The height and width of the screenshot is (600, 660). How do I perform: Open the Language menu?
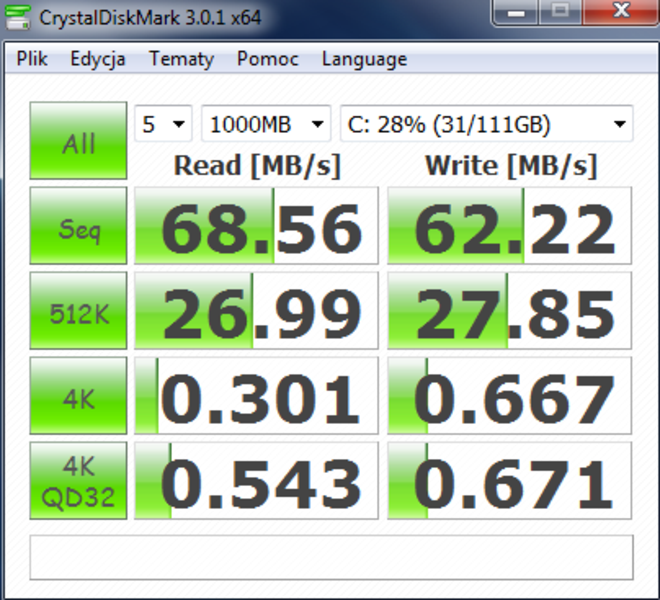365,59
